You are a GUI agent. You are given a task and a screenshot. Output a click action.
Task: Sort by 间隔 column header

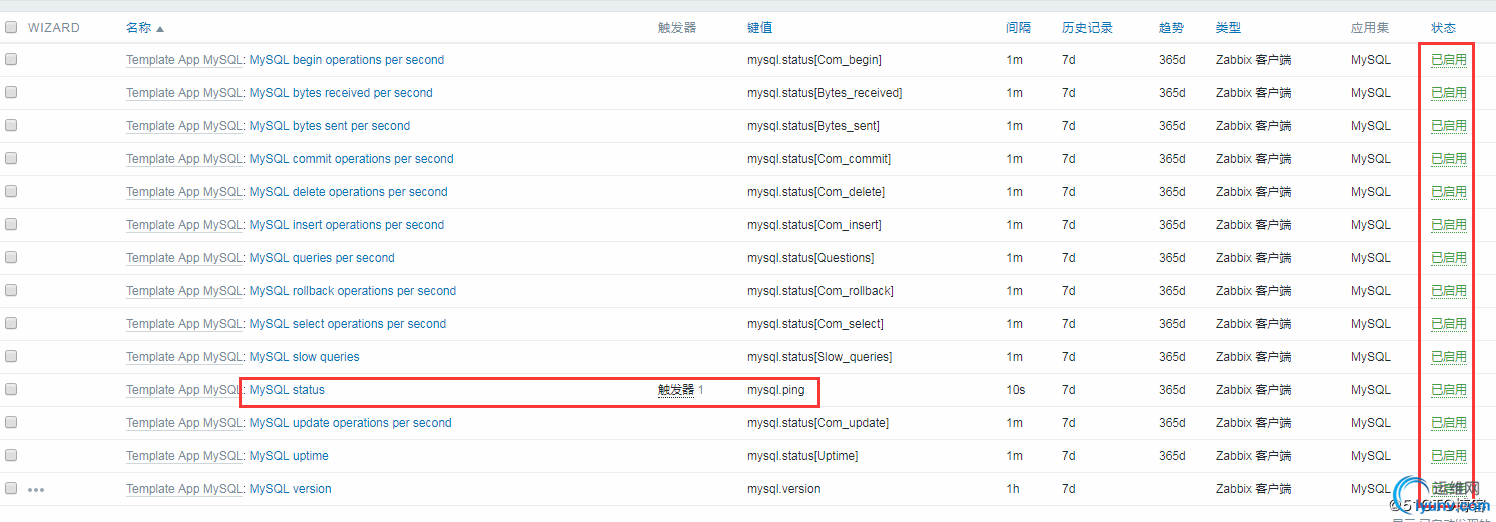click(x=1018, y=28)
